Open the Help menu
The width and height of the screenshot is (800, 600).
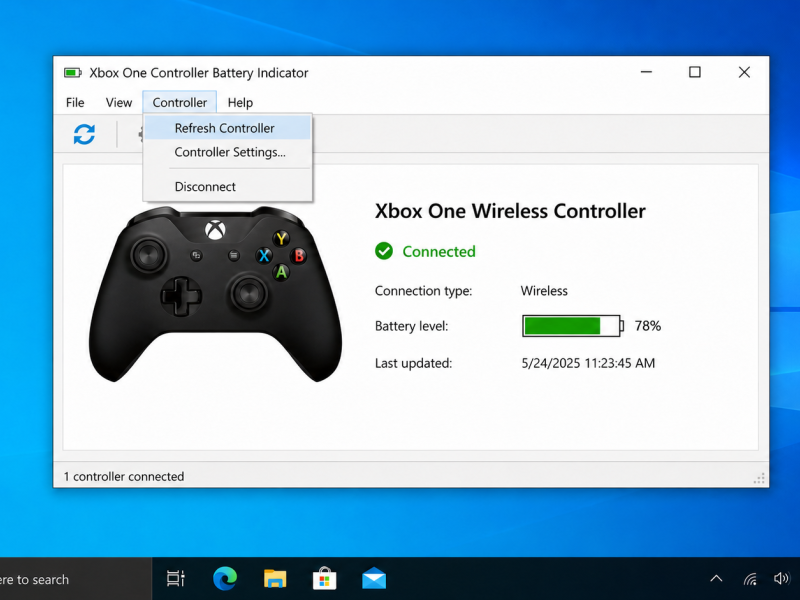[x=240, y=103]
